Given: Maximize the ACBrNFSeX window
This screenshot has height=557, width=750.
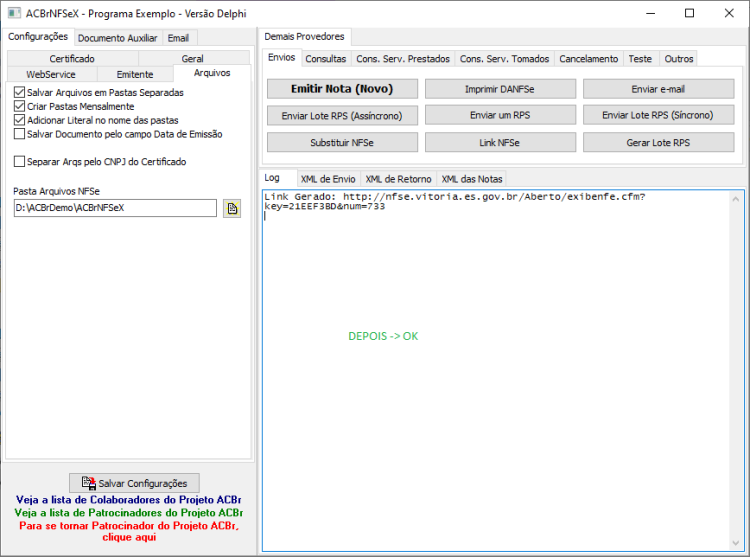Looking at the screenshot, I should click(x=689, y=13).
